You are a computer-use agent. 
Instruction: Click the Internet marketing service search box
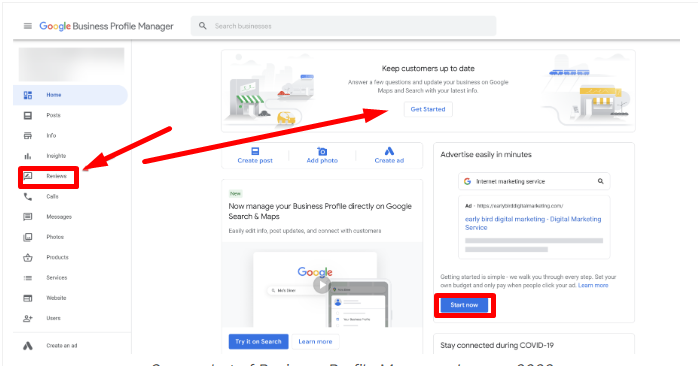[534, 182]
